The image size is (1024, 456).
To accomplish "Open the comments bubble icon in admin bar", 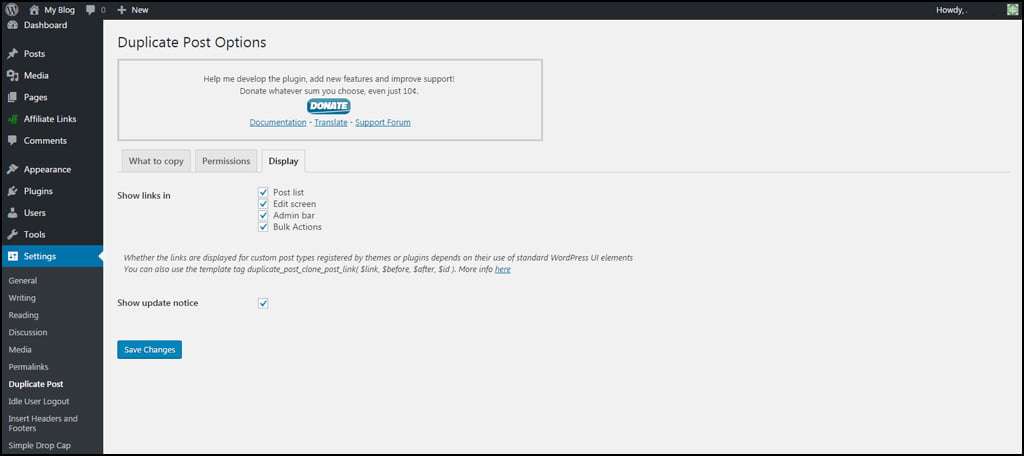I will click(91, 10).
